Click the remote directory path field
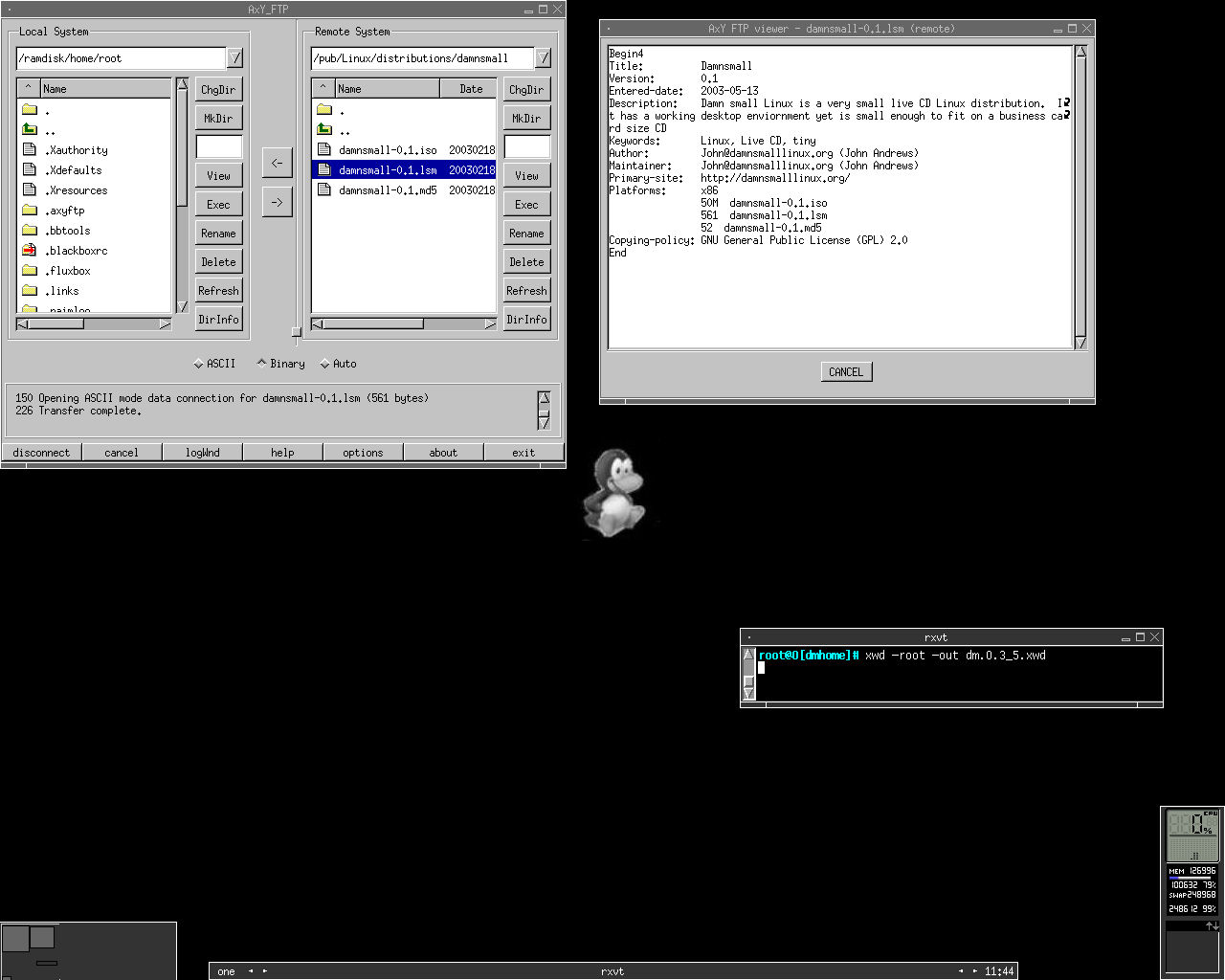Screen dimensions: 1225x980 tap(422, 58)
